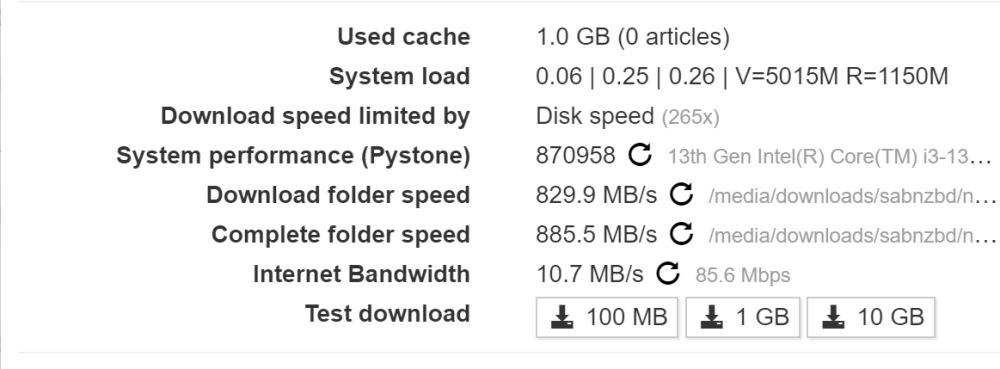1000x369 pixels.
Task: Click the Pystone score 870958
Action: click(x=576, y=156)
